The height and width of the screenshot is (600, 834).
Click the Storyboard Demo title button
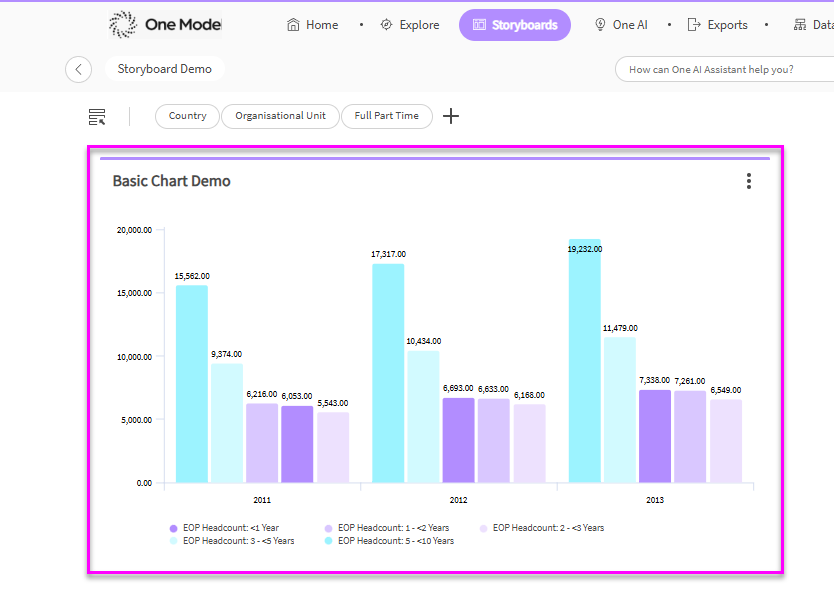(x=164, y=69)
